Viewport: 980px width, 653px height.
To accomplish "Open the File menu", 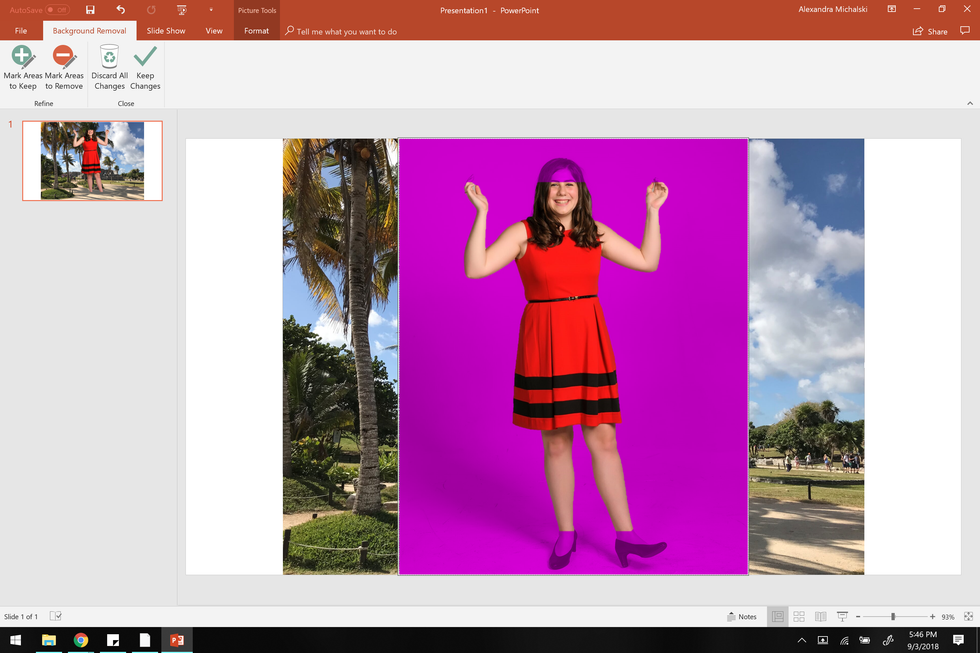I will 21,31.
